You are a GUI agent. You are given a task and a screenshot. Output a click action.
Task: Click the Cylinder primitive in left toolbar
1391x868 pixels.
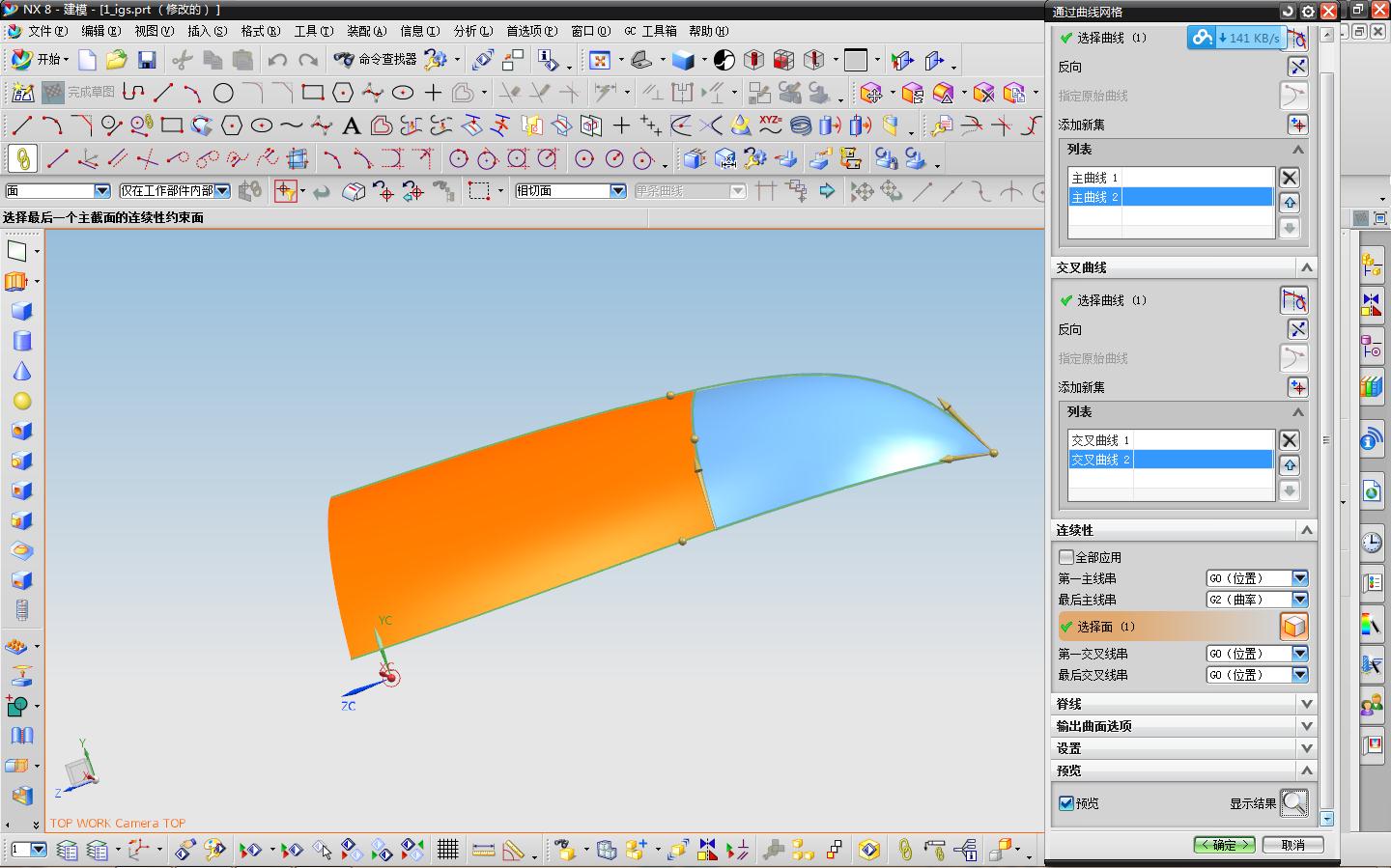click(x=21, y=341)
